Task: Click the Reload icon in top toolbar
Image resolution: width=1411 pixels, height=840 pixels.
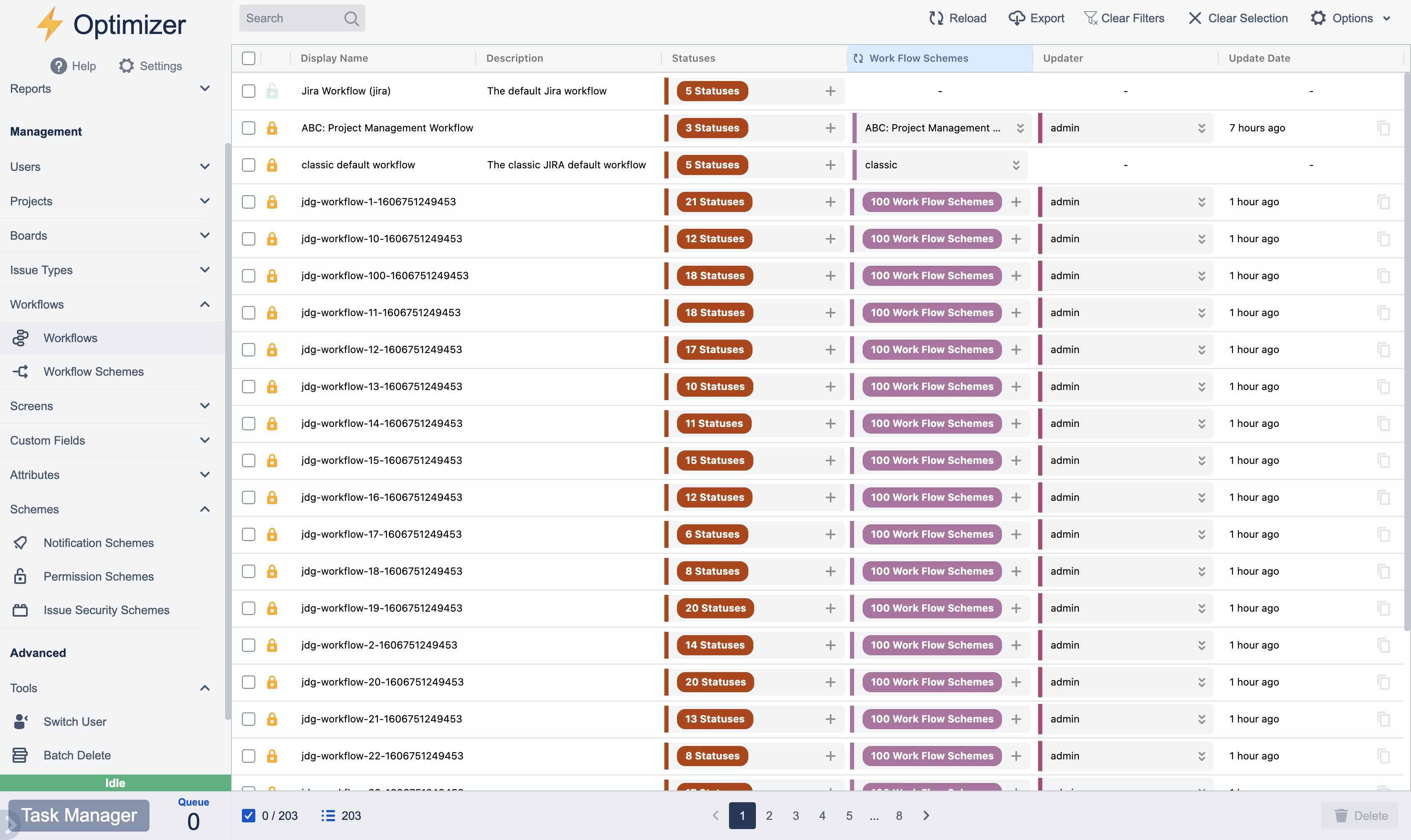Action: 936,18
